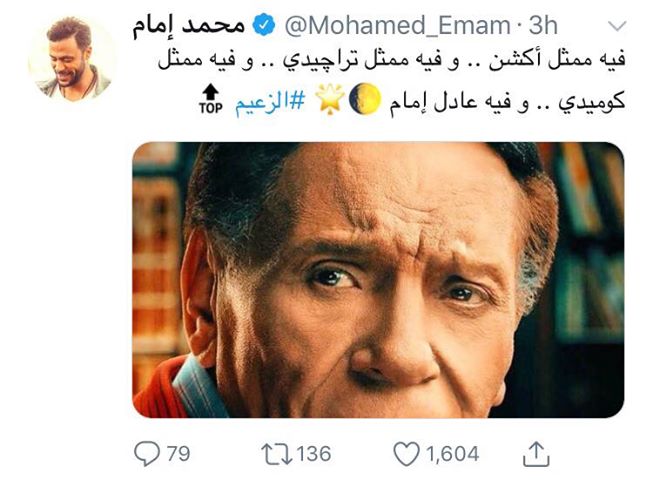Viewport: 653px width, 480px height.
Task: Open the share upload arrow icon
Action: point(536,454)
